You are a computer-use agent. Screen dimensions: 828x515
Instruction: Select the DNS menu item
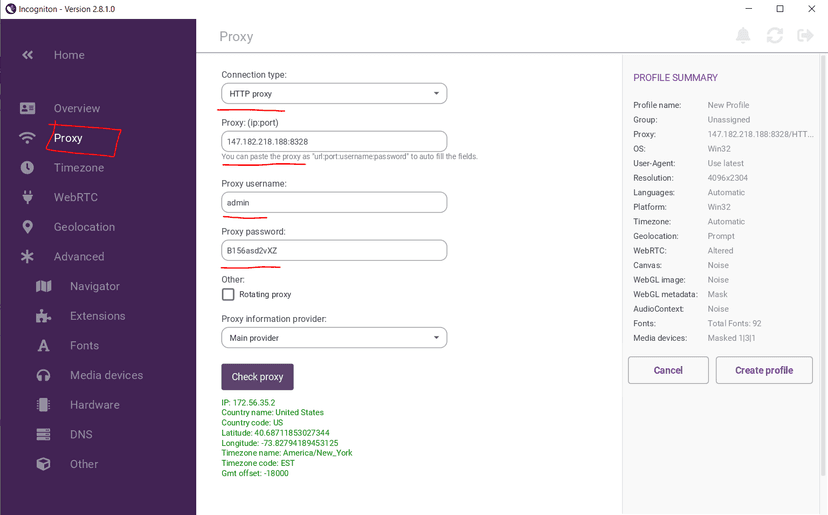tap(80, 435)
